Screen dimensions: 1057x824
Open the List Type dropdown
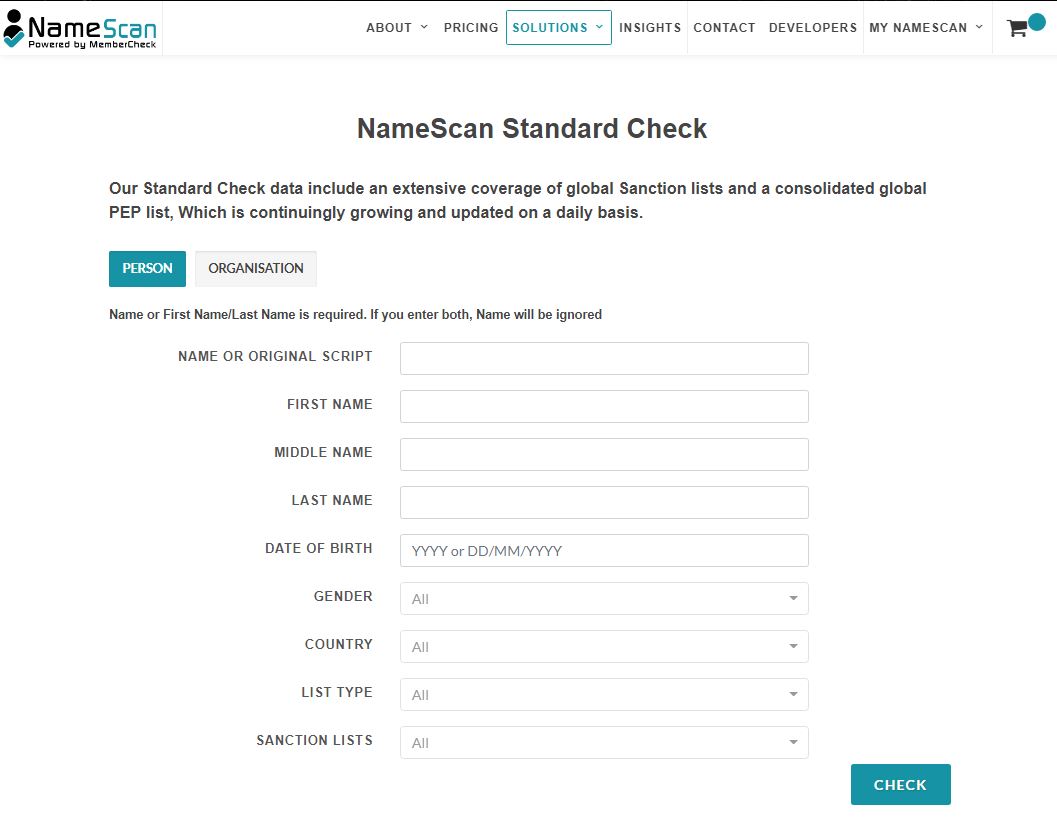click(604, 694)
